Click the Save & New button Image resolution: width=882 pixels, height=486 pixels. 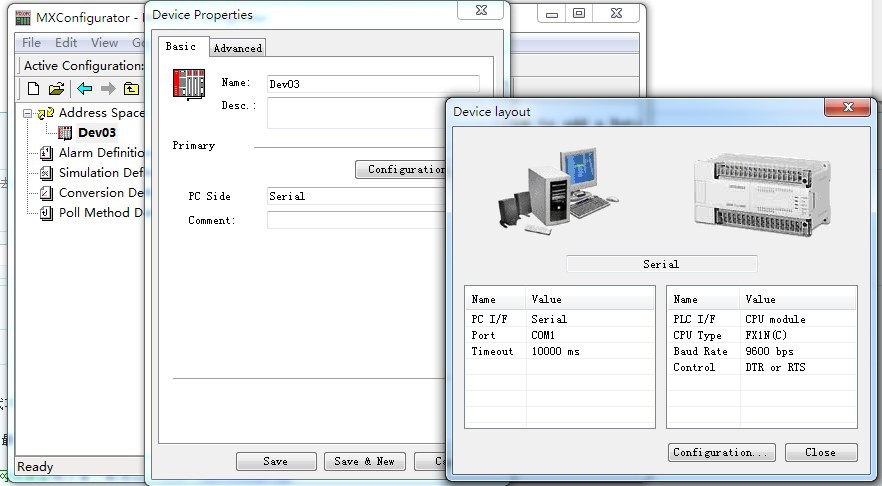point(364,461)
